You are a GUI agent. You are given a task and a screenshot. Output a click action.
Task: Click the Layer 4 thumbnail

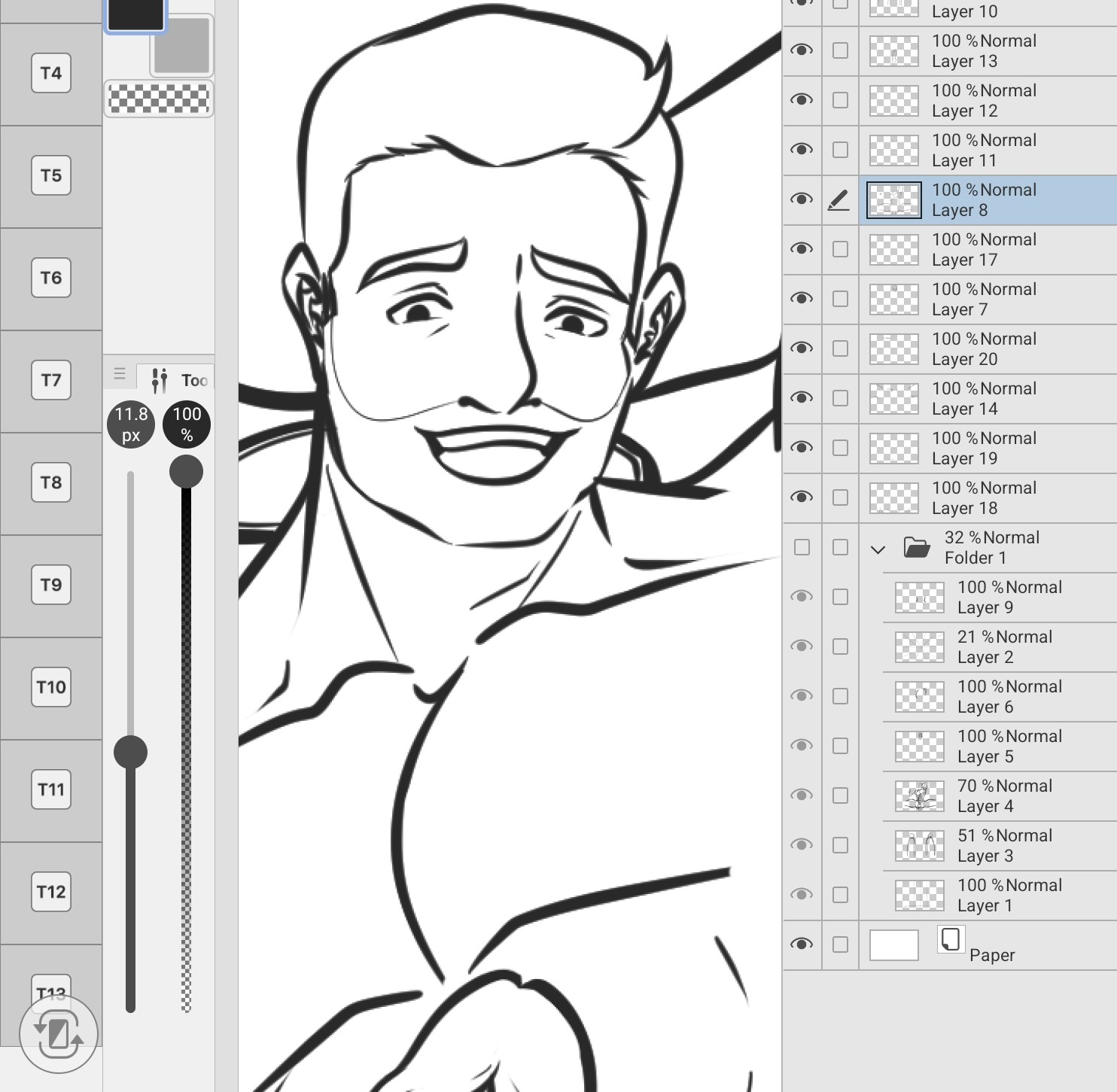pyautogui.click(x=920, y=795)
